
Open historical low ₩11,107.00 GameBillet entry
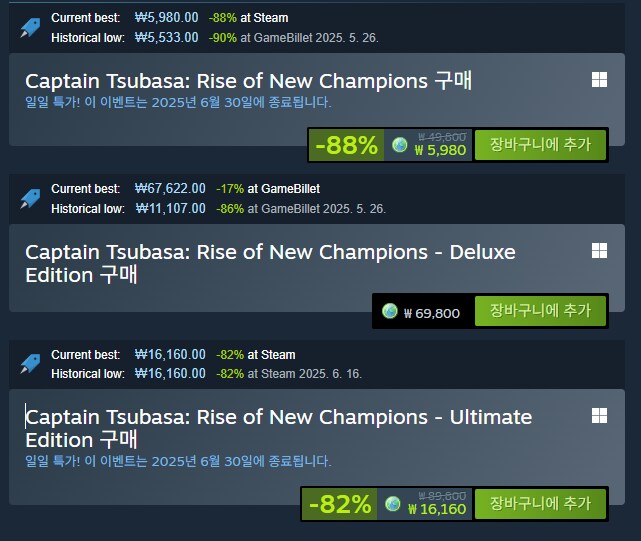coord(260,209)
